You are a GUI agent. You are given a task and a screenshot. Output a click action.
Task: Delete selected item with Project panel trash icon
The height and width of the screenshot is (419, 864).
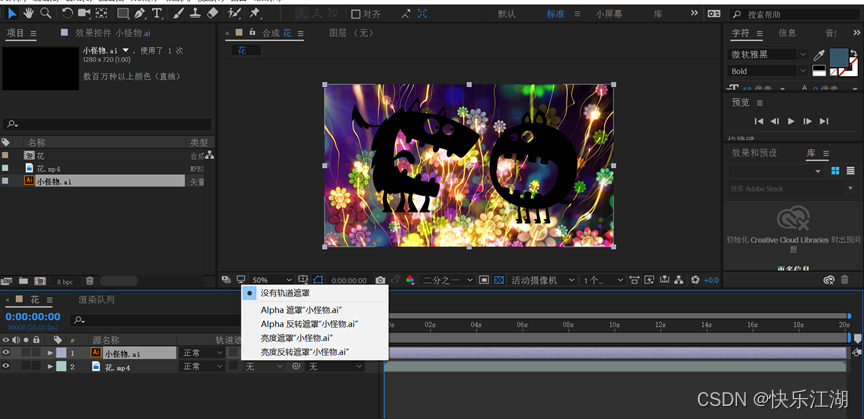coord(90,281)
